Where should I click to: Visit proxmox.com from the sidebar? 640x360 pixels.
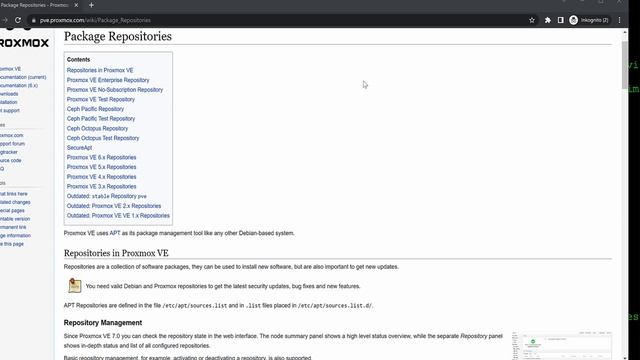coord(11,136)
